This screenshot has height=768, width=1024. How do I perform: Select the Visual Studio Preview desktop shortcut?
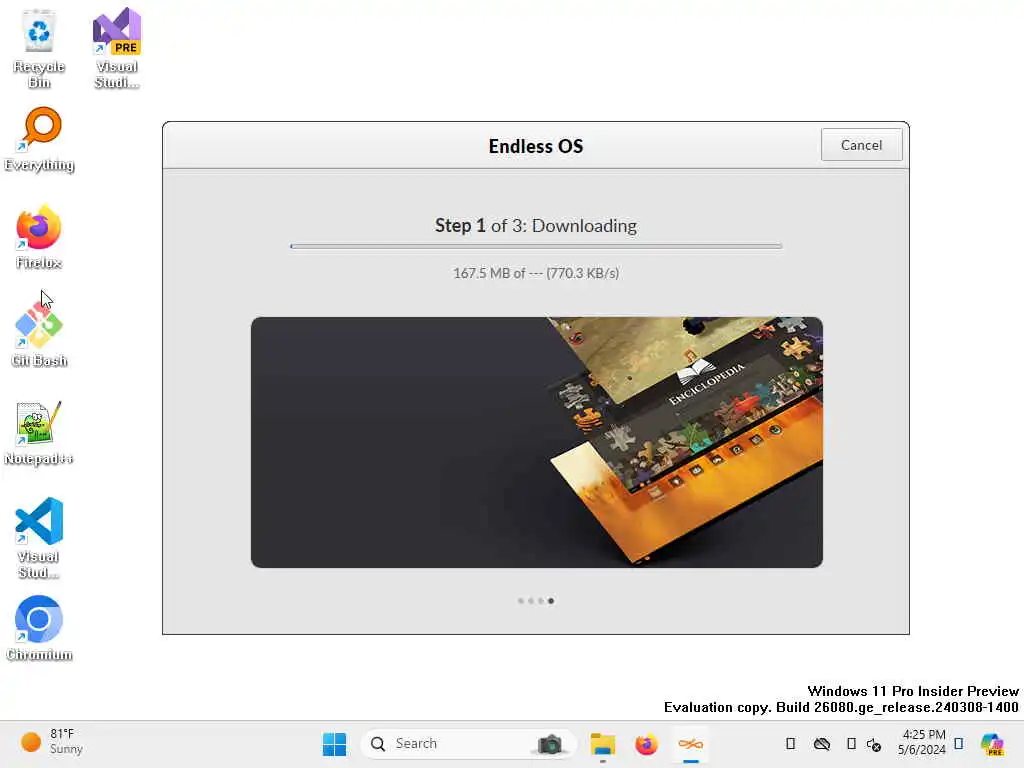pyautogui.click(x=117, y=50)
